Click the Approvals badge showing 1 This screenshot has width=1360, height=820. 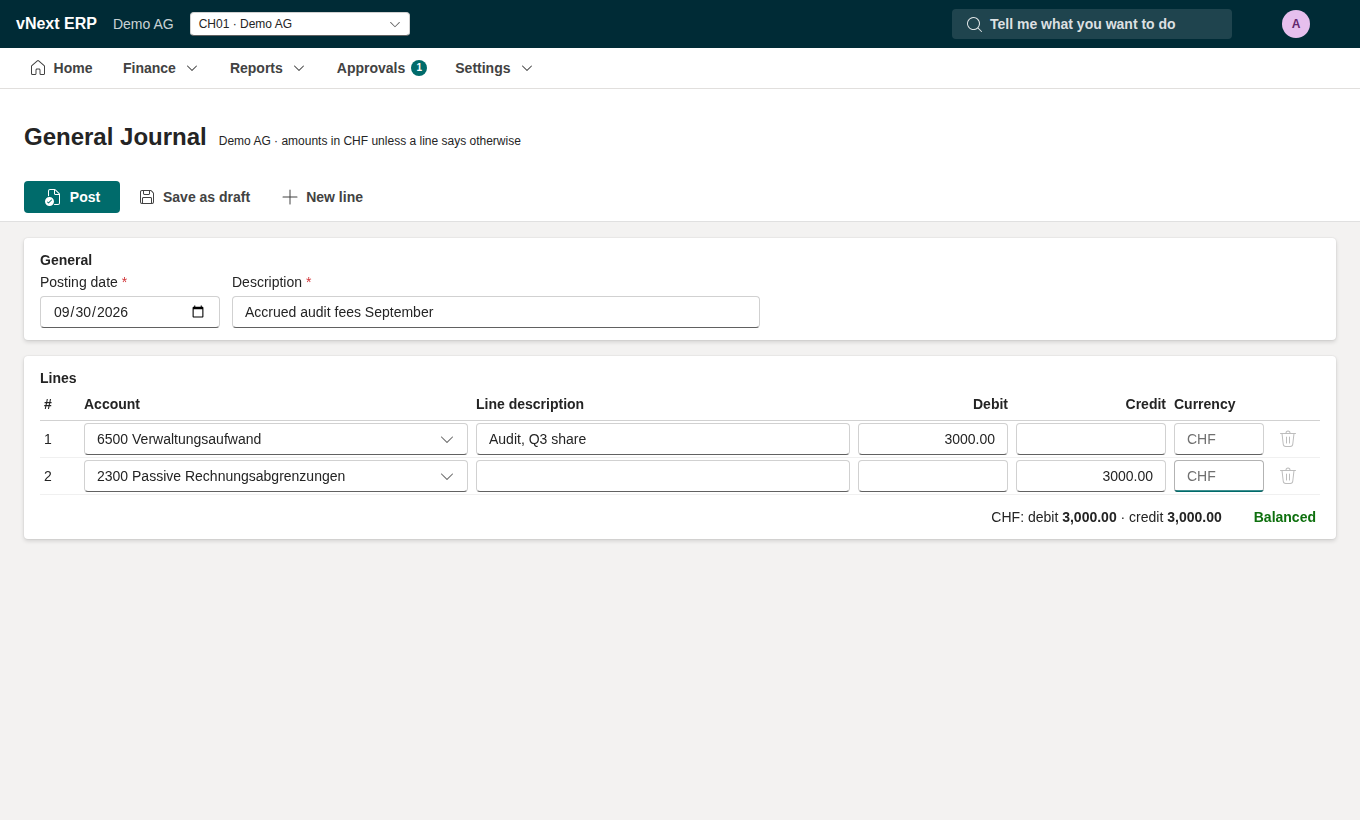point(419,68)
